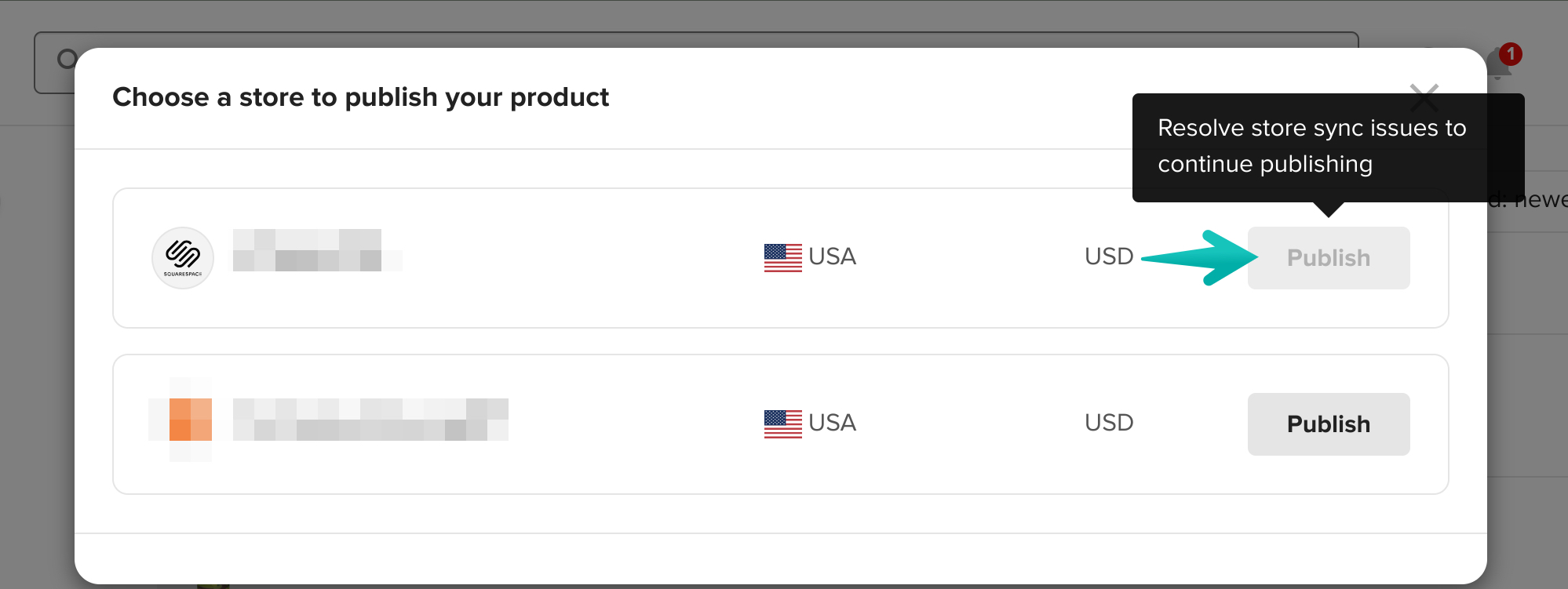This screenshot has width=1568, height=589.
Task: Click the US flag in Squarespace store row
Action: [782, 258]
